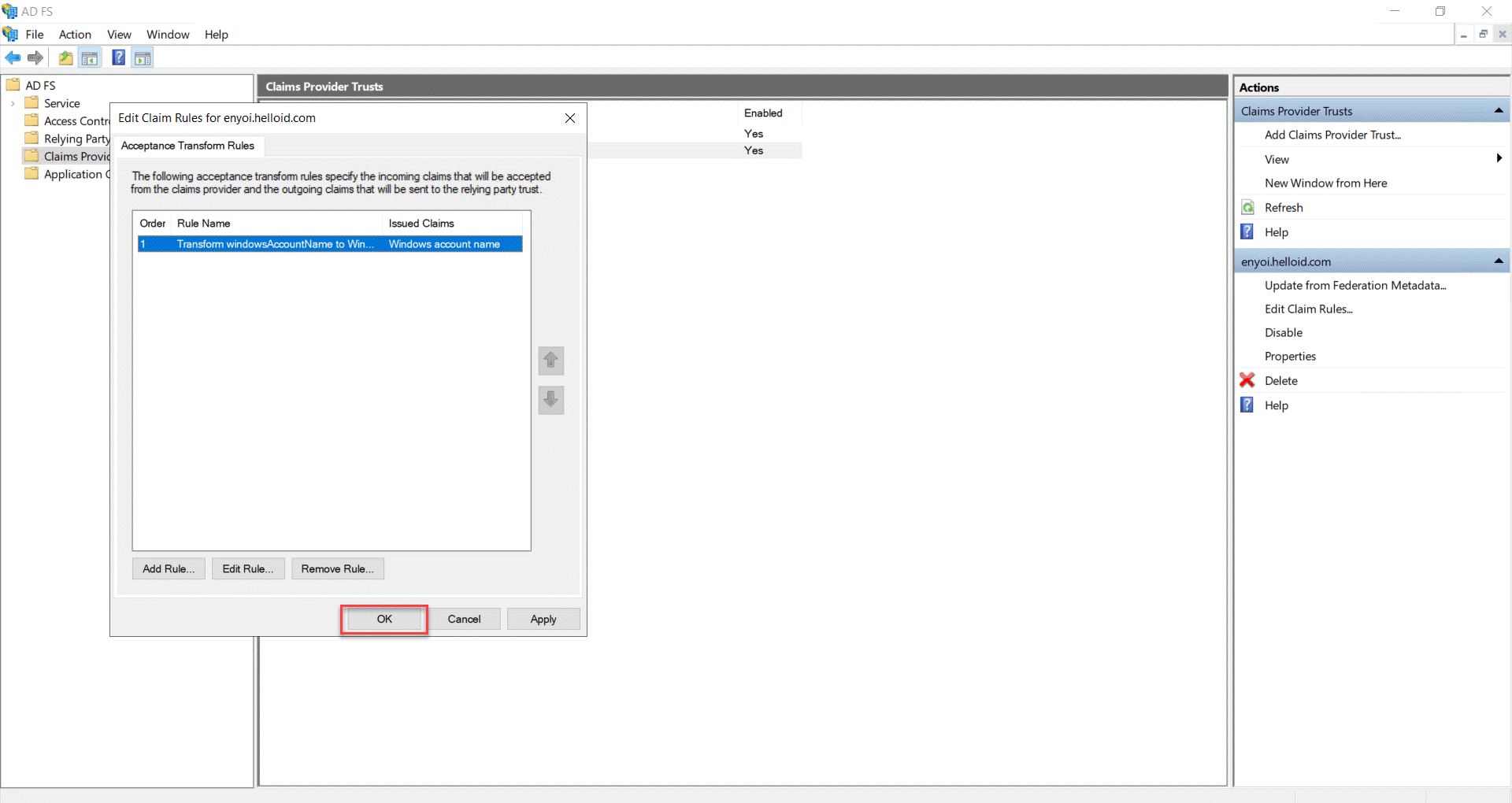Select the Acceptance Transform Rules tab
The height and width of the screenshot is (803, 1512).
pos(187,146)
